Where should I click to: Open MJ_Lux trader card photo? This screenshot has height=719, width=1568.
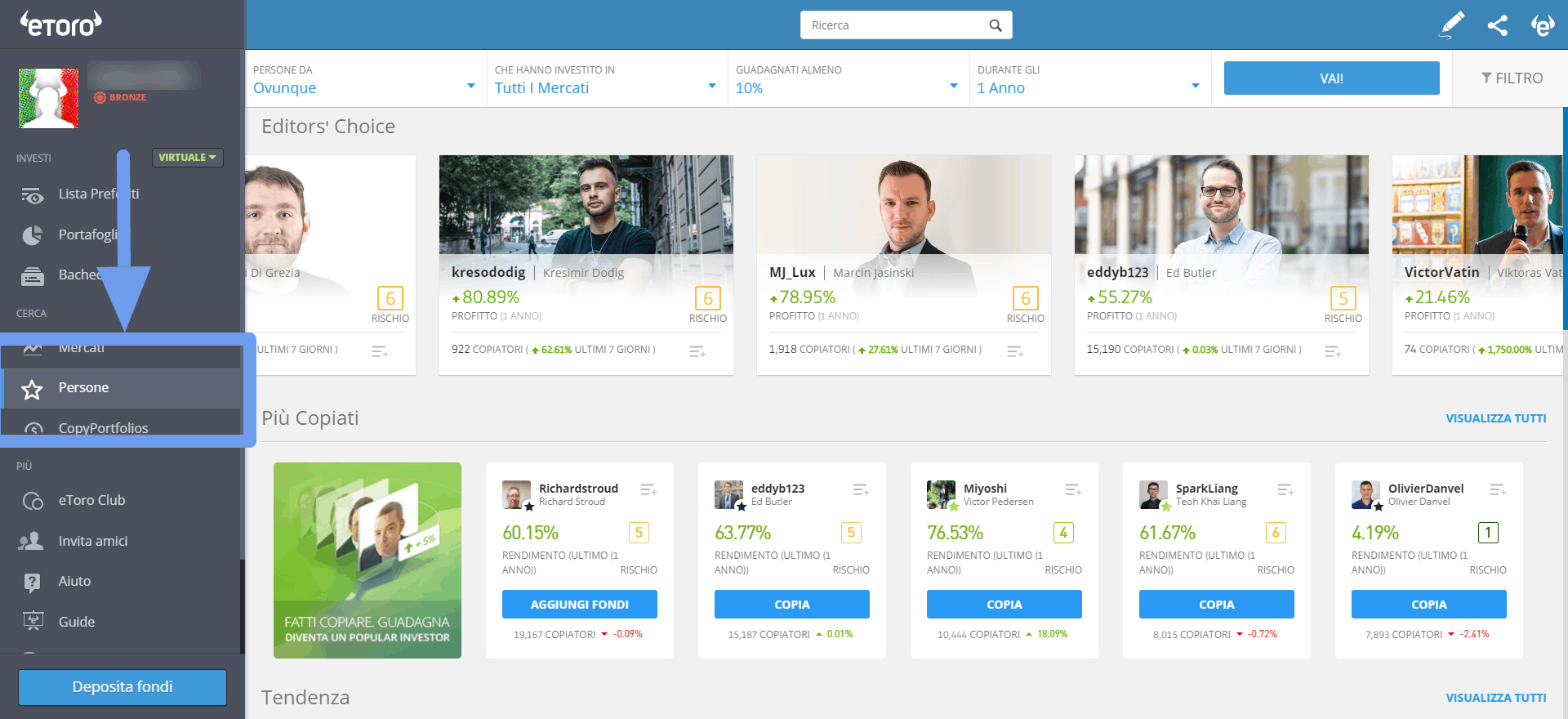[x=904, y=205]
